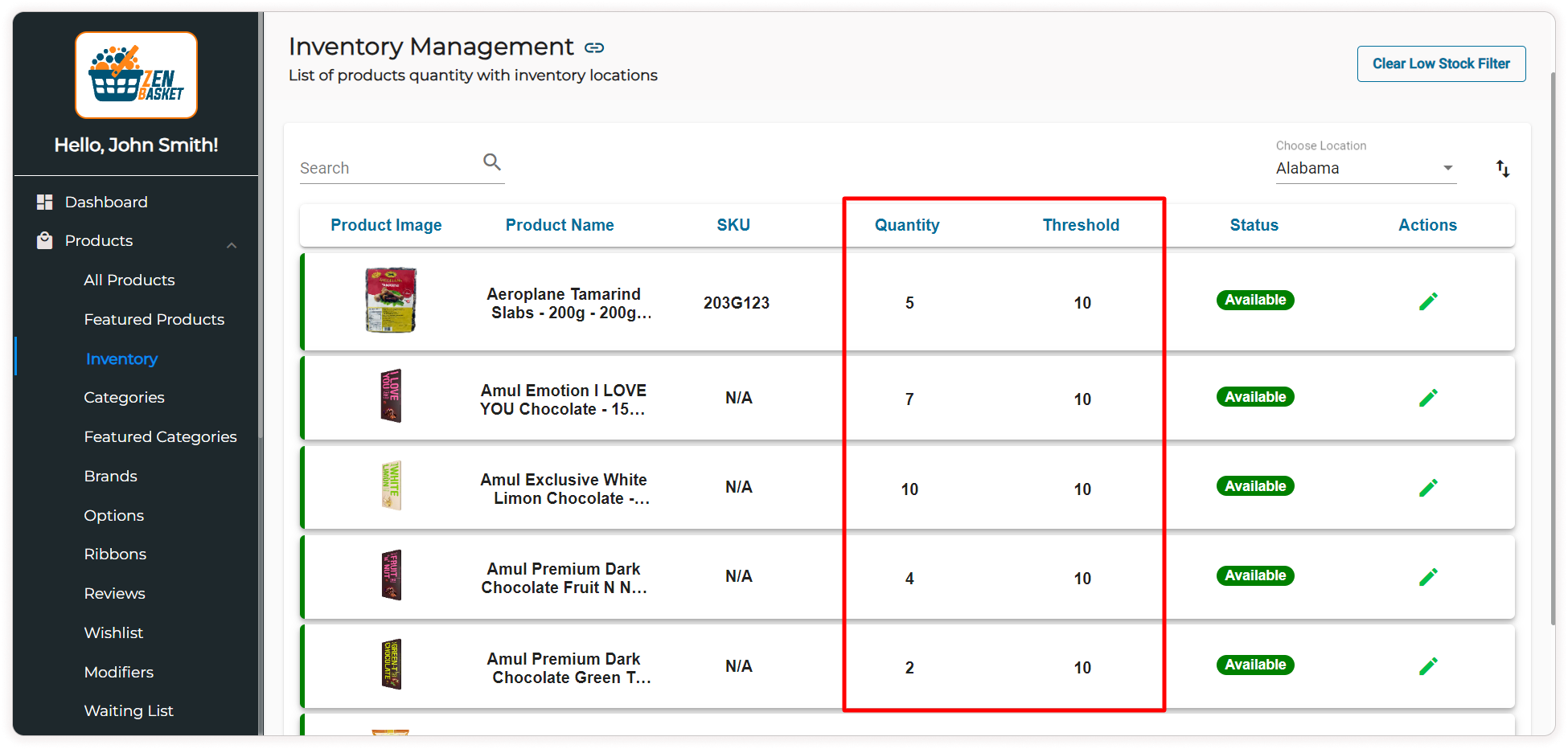The width and height of the screenshot is (1568, 749).
Task: Click quantity 2 for Amul Green Tea chocolate
Action: 909,668
